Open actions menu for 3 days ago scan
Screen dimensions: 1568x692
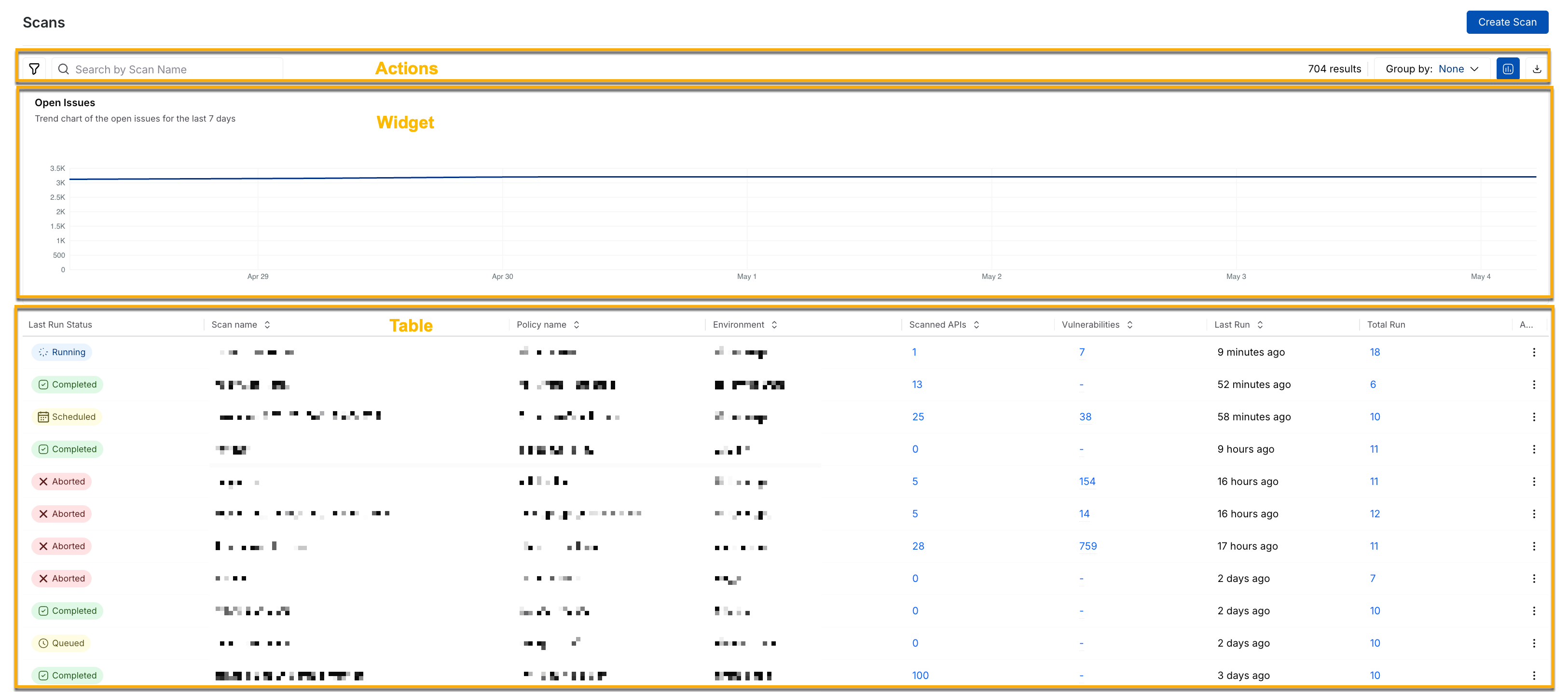(x=1534, y=675)
